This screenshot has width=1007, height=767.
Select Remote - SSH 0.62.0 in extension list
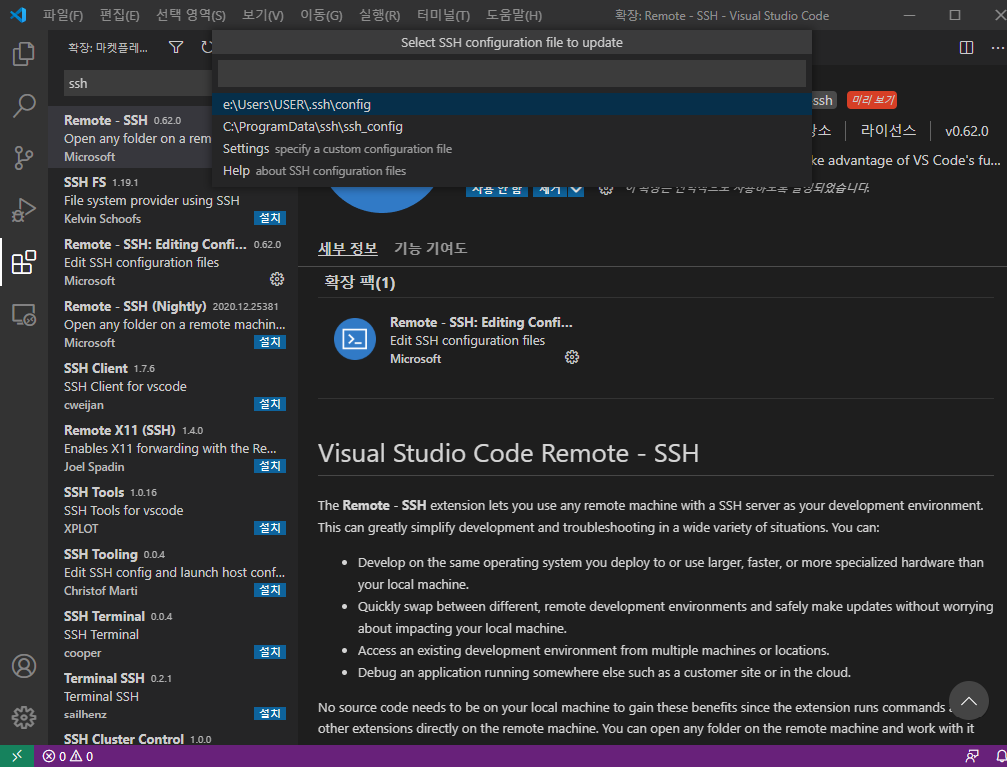[x=130, y=137]
